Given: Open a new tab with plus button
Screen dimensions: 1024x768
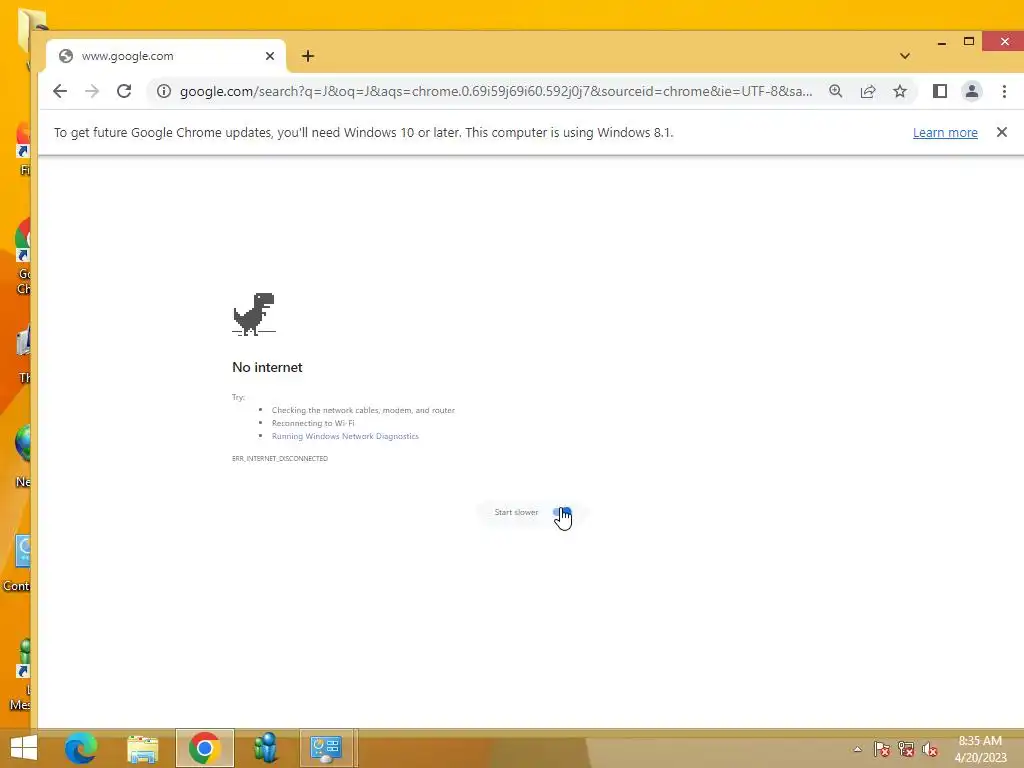Looking at the screenshot, I should point(308,56).
